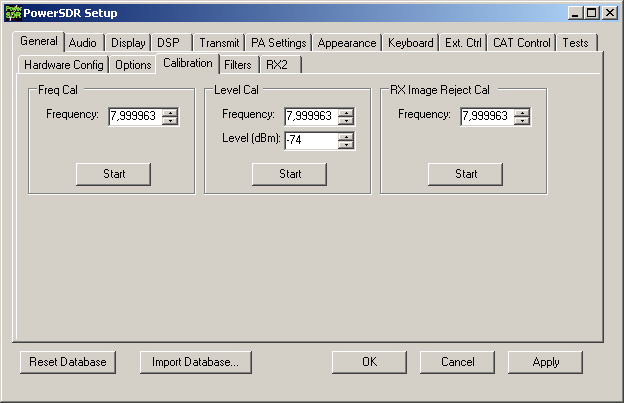The height and width of the screenshot is (403, 624).
Task: Open the Display tab
Action: (x=128, y=43)
